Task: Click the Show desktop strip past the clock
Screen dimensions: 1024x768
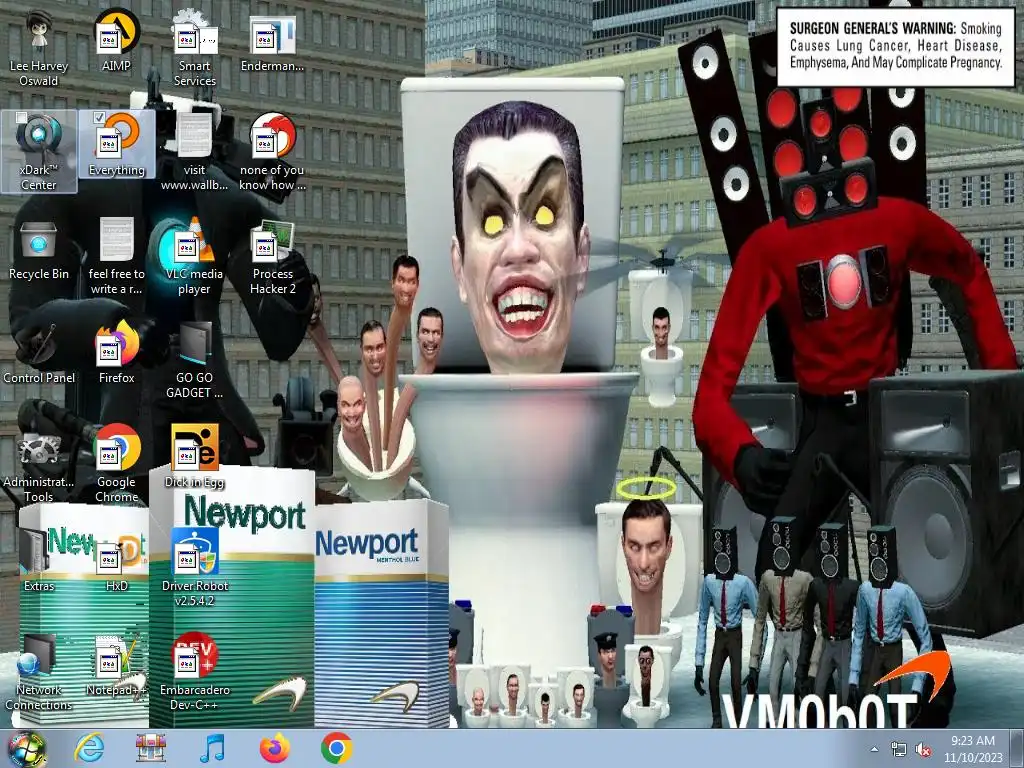Action: point(1017,748)
